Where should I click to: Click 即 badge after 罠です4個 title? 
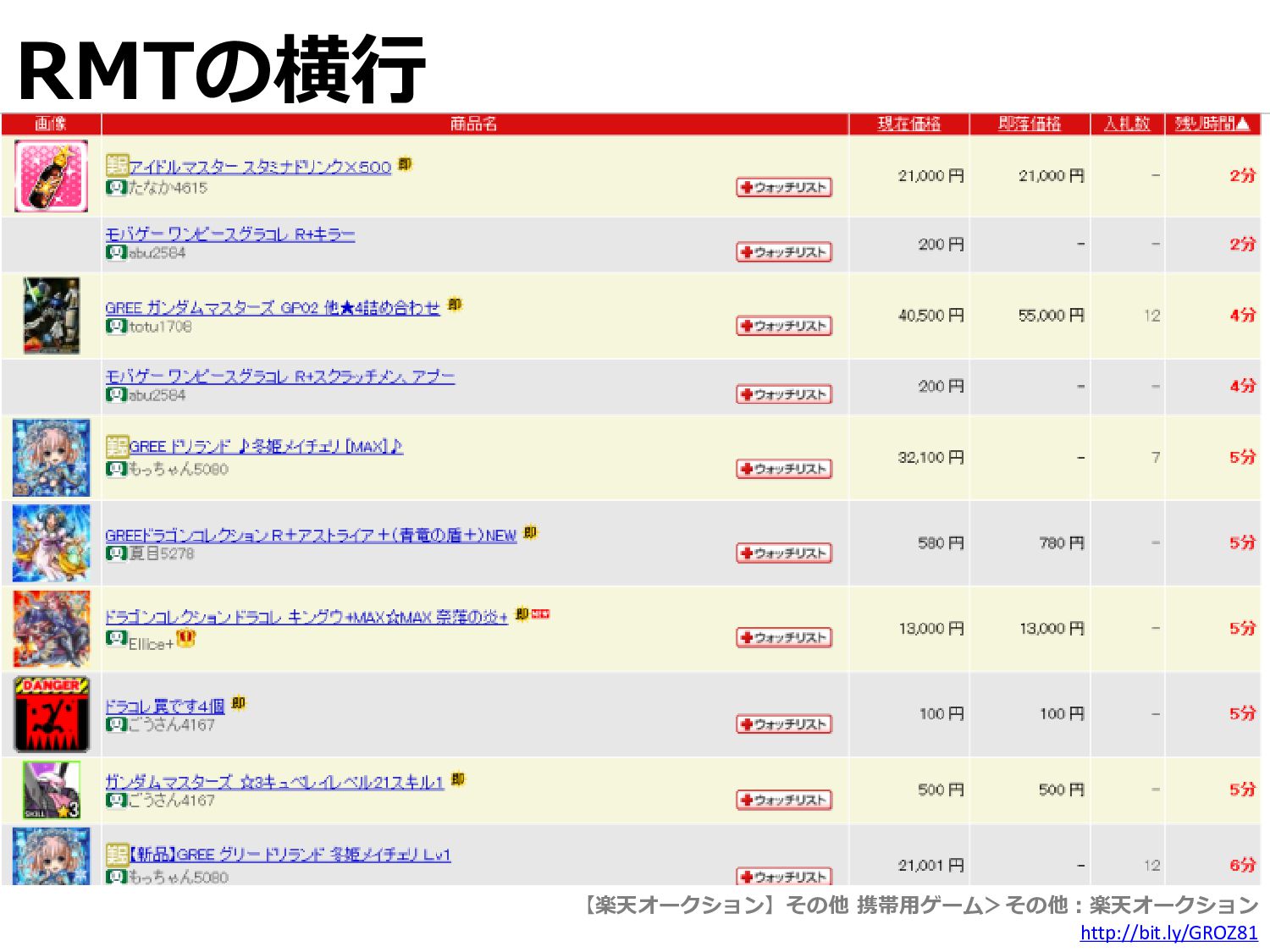pyautogui.click(x=239, y=703)
